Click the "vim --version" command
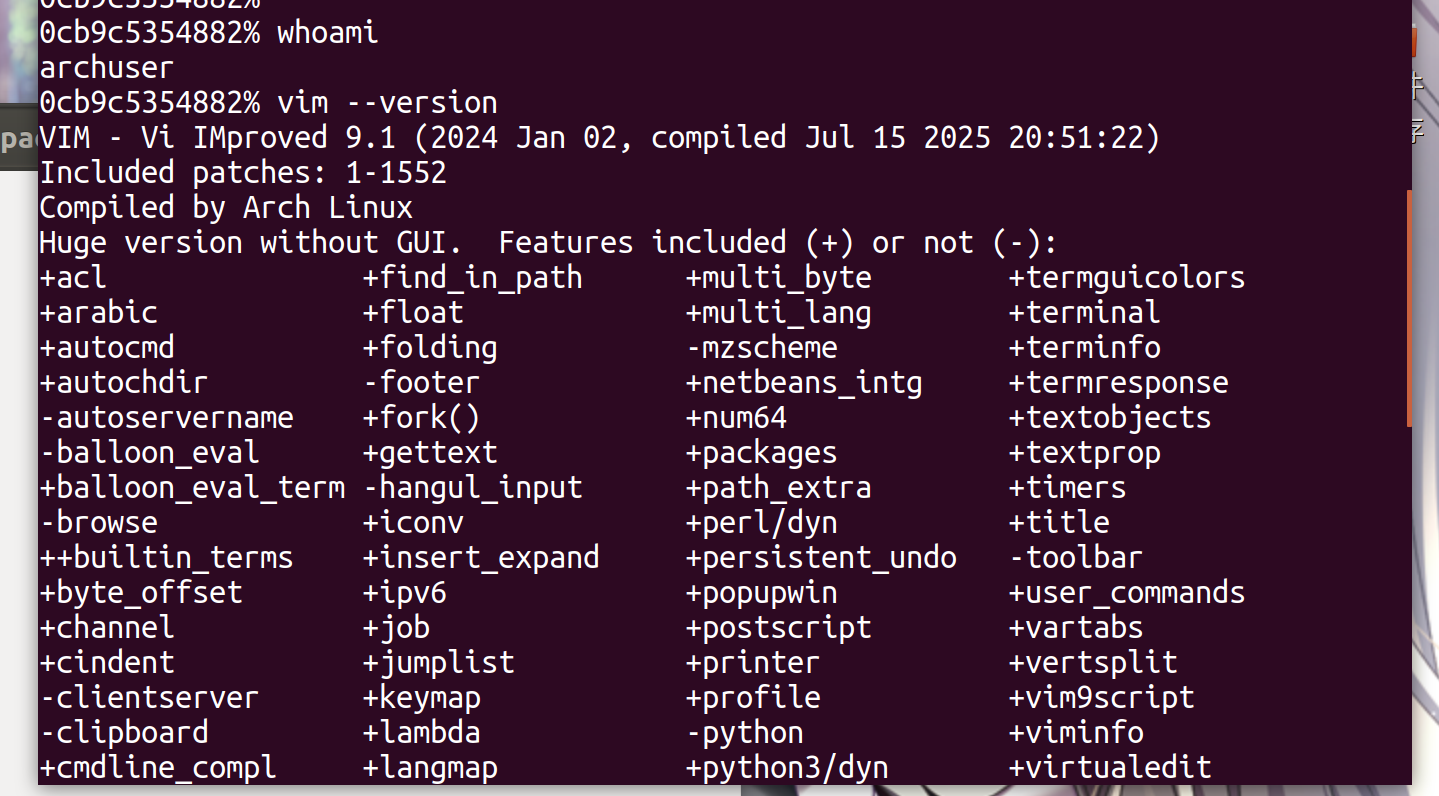This screenshot has width=1439, height=796. [387, 103]
